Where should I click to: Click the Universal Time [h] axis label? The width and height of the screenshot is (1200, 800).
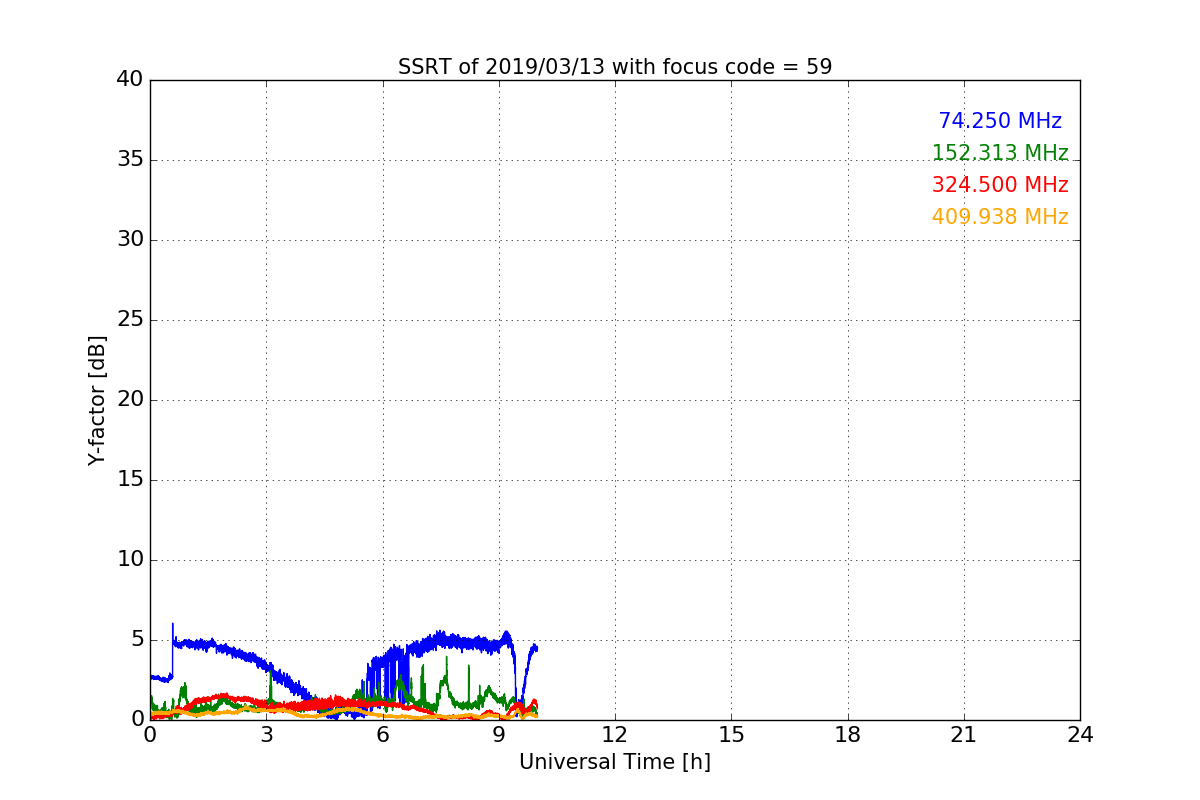[x=615, y=762]
